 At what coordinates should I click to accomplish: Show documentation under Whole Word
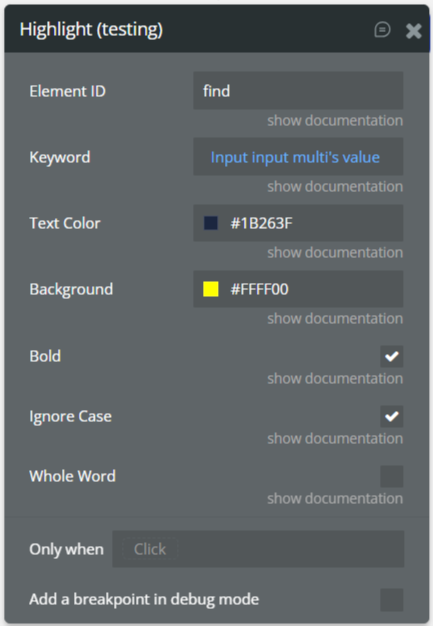(x=335, y=499)
